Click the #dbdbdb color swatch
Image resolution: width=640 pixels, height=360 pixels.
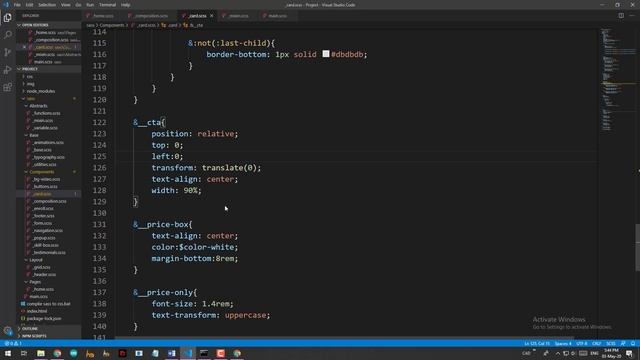[326, 53]
